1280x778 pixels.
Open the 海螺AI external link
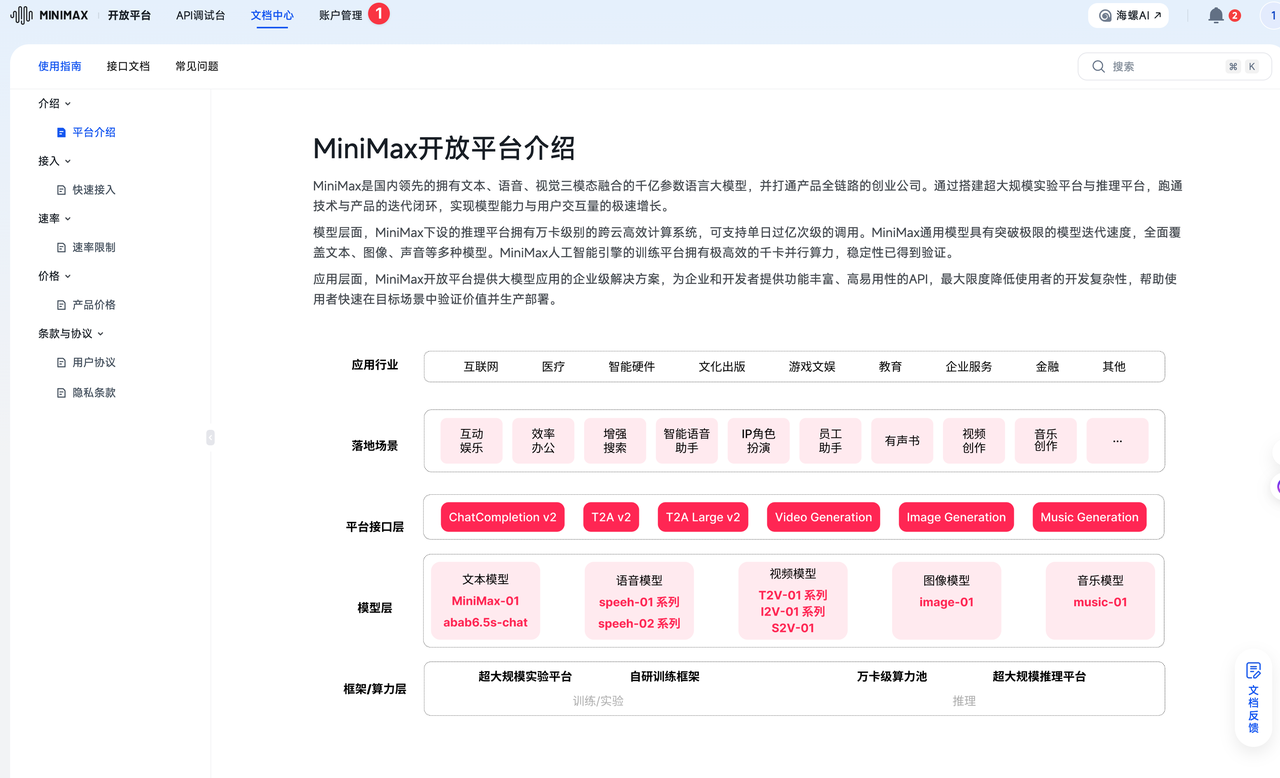click(1129, 16)
